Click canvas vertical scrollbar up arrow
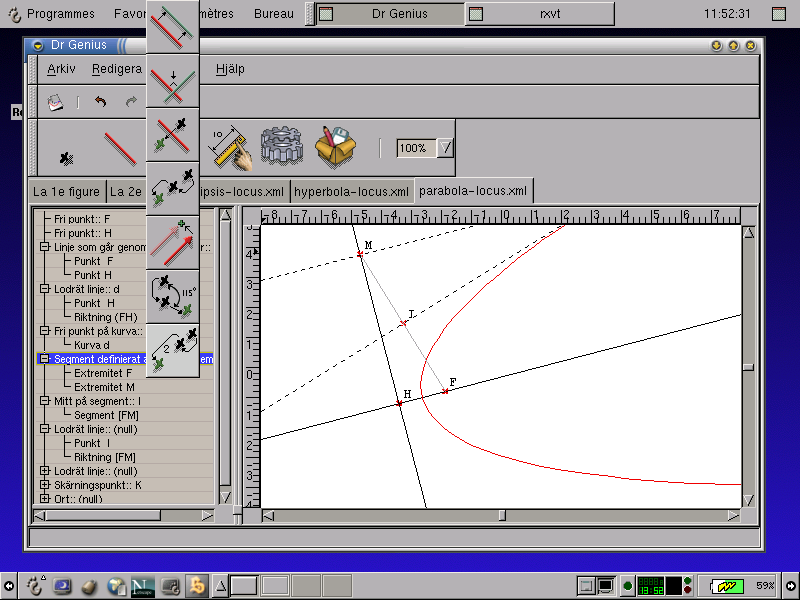The width and height of the screenshot is (800, 600). pos(748,233)
